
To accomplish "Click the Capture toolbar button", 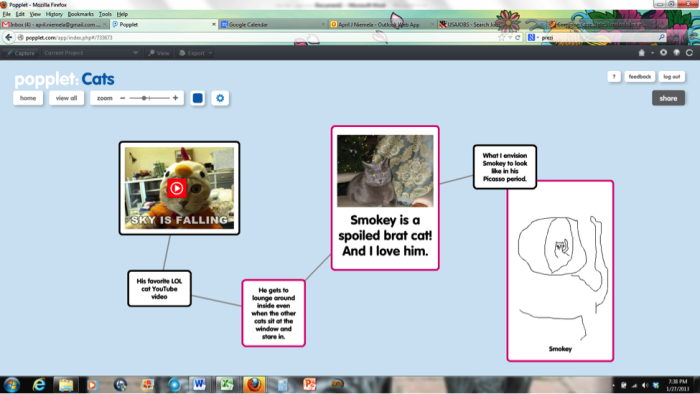I will [21, 53].
